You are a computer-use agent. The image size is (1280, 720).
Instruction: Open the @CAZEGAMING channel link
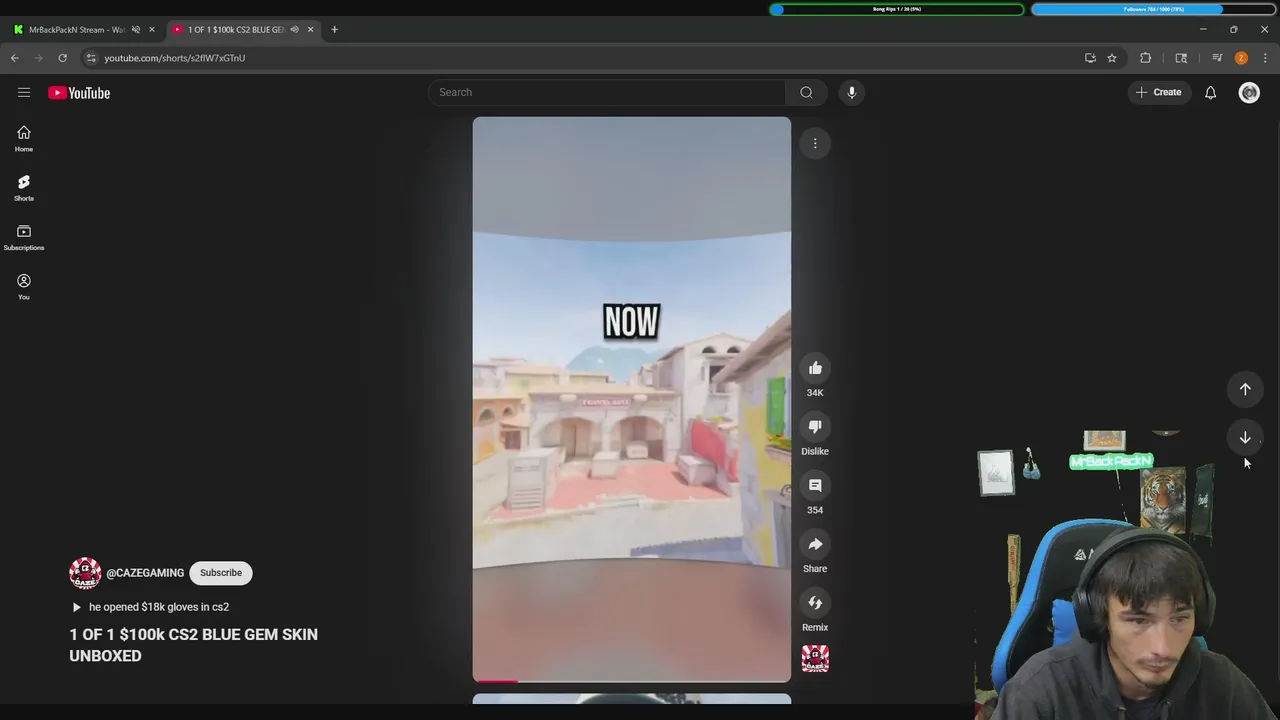pyautogui.click(x=145, y=573)
